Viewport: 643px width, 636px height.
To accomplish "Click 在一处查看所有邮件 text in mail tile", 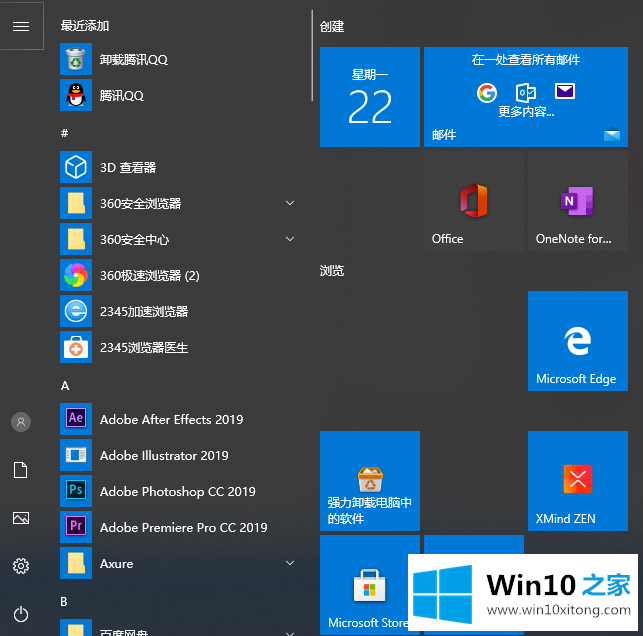I will 526,60.
